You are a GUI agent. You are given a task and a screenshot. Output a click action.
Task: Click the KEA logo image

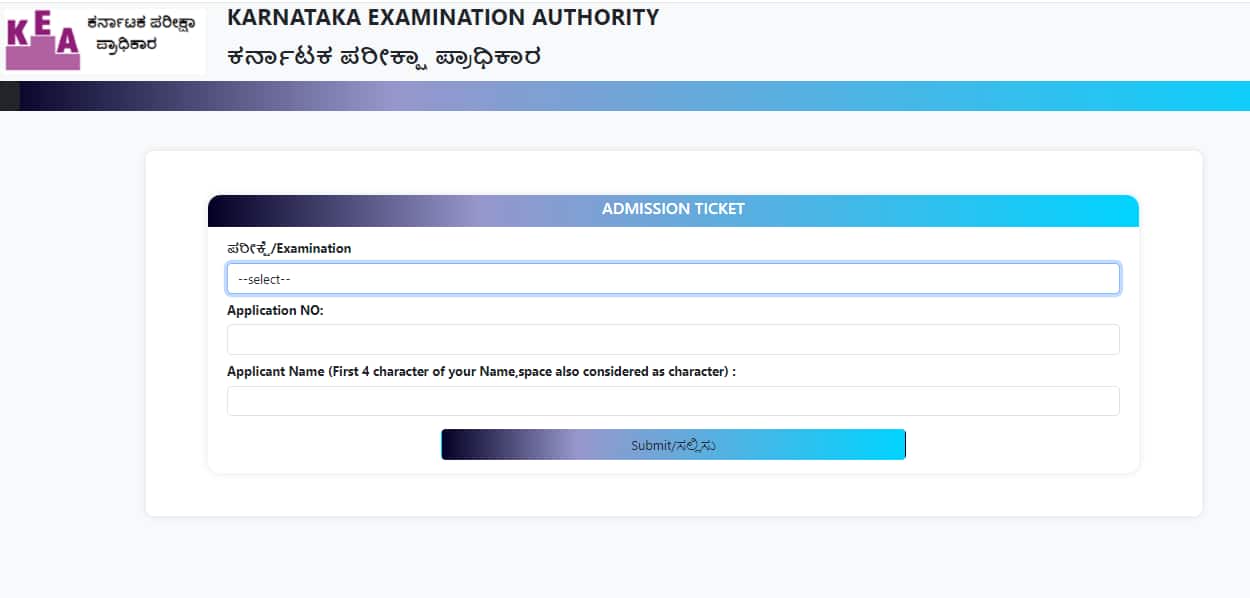(104, 40)
